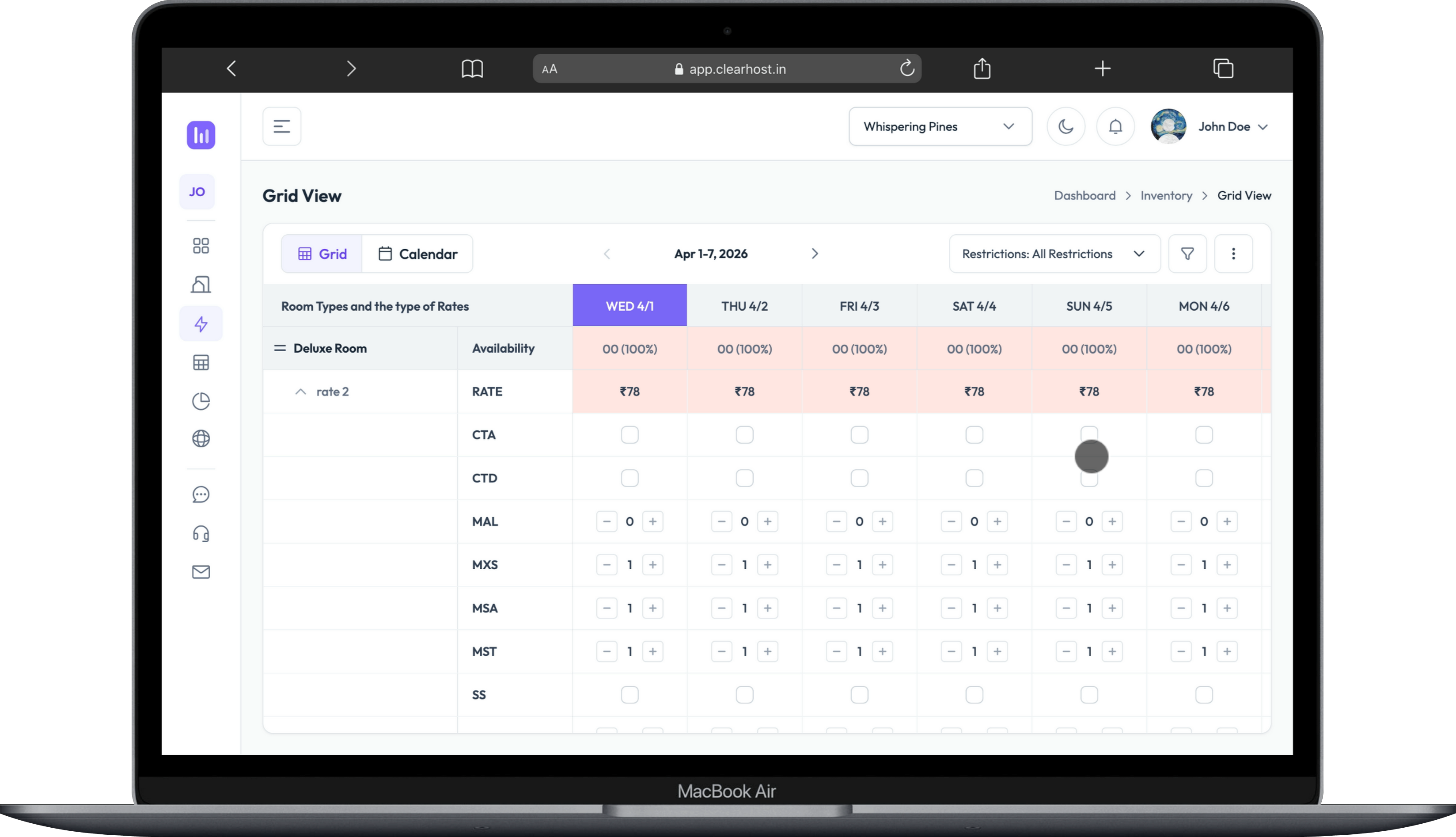This screenshot has width=1456, height=837.
Task: Check the CTA checkbox for THU 4/2
Action: [744, 434]
